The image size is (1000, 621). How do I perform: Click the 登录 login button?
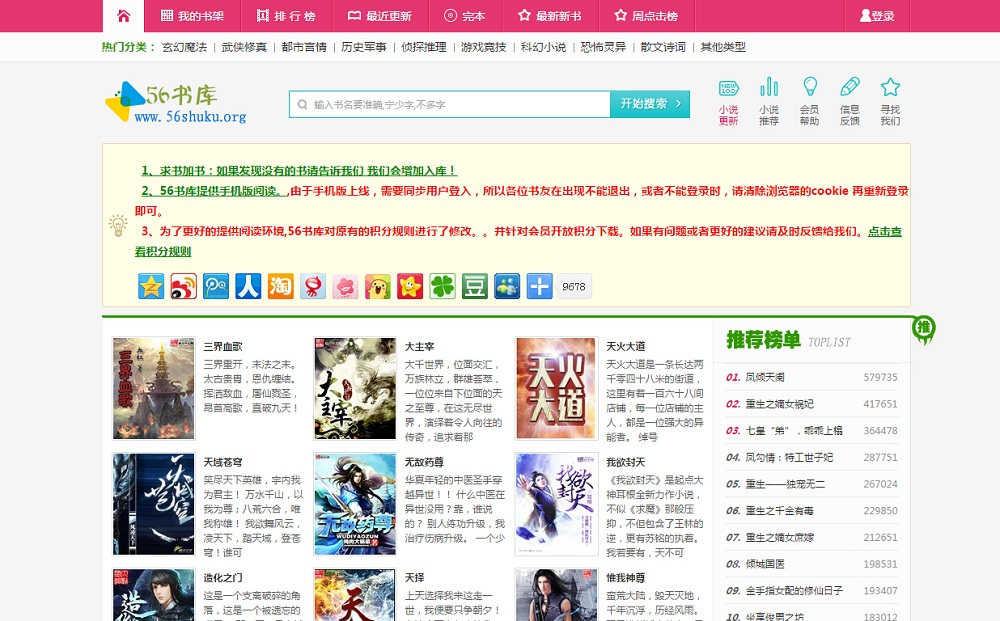(x=877, y=16)
